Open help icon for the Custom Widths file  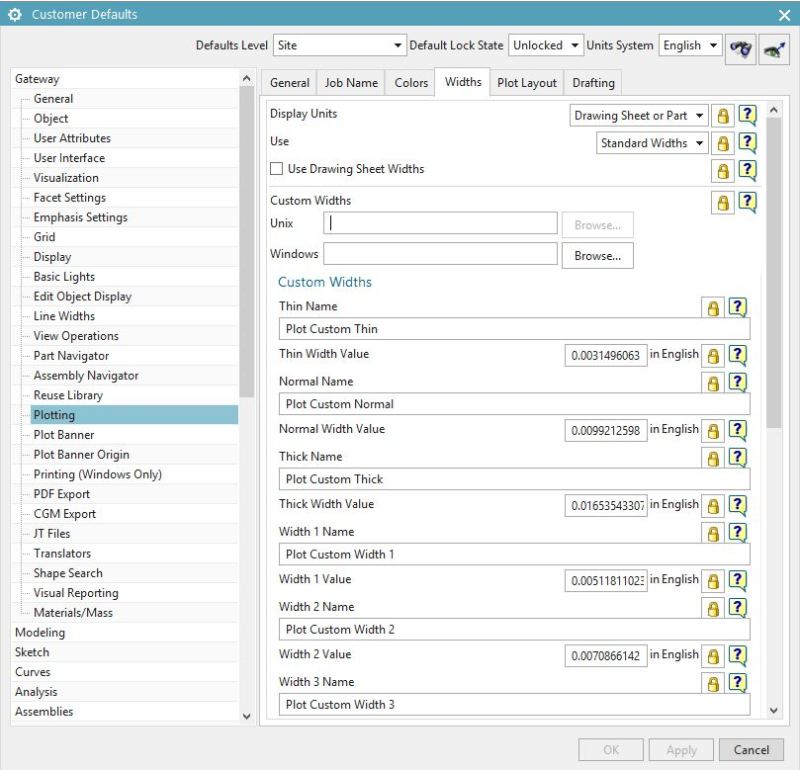pyautogui.click(x=747, y=202)
